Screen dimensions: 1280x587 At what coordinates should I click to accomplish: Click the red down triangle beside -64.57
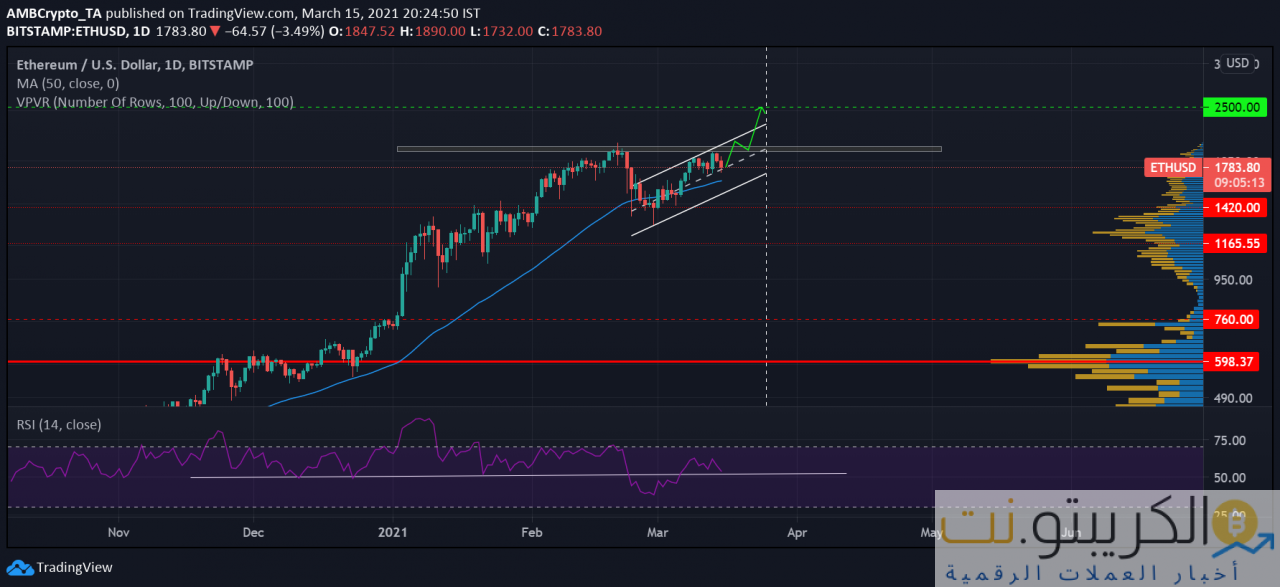(x=215, y=30)
